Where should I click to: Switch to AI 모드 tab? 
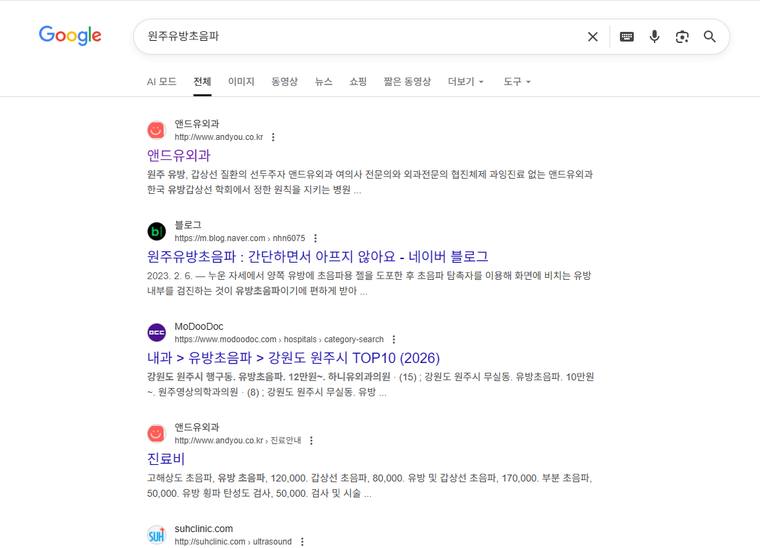pyautogui.click(x=161, y=81)
